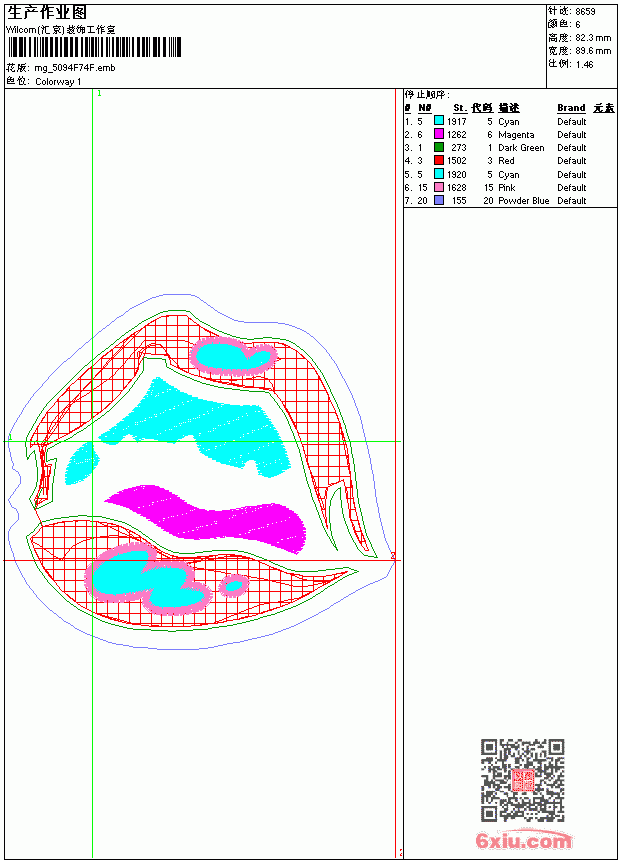
Task: Select the Dark Green row label
Action: [x=521, y=148]
